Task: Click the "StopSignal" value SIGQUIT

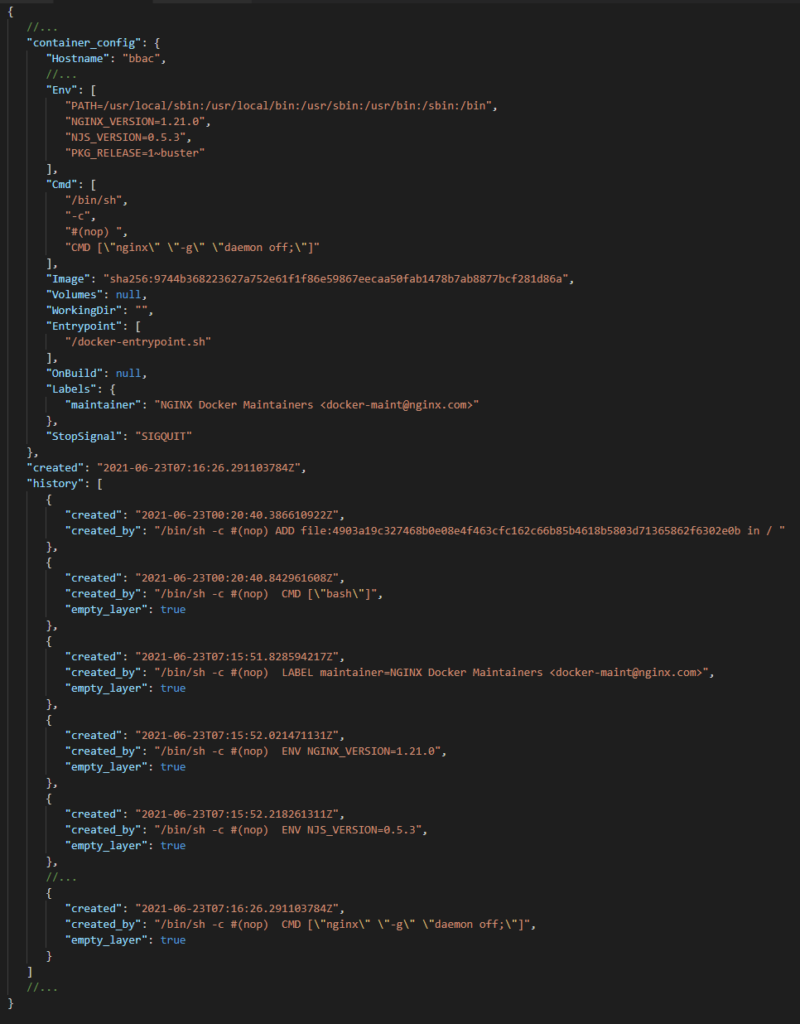Action: (x=167, y=436)
